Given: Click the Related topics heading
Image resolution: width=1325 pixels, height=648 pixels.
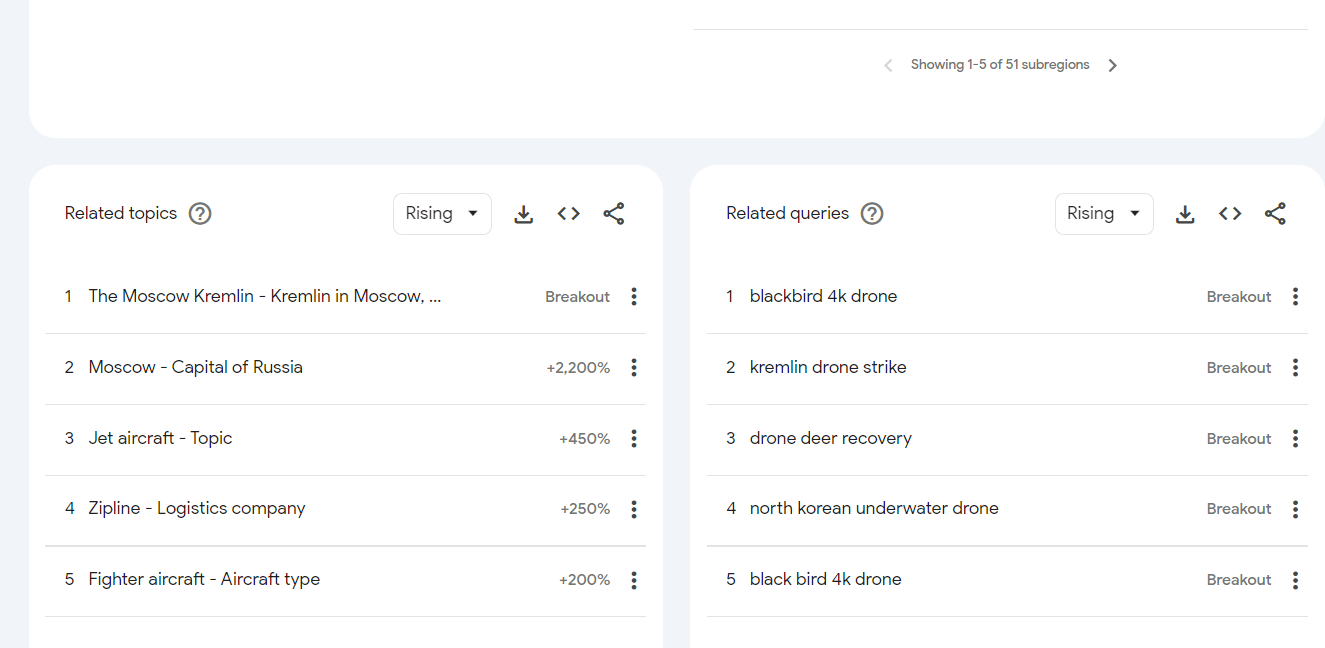Looking at the screenshot, I should coord(121,213).
